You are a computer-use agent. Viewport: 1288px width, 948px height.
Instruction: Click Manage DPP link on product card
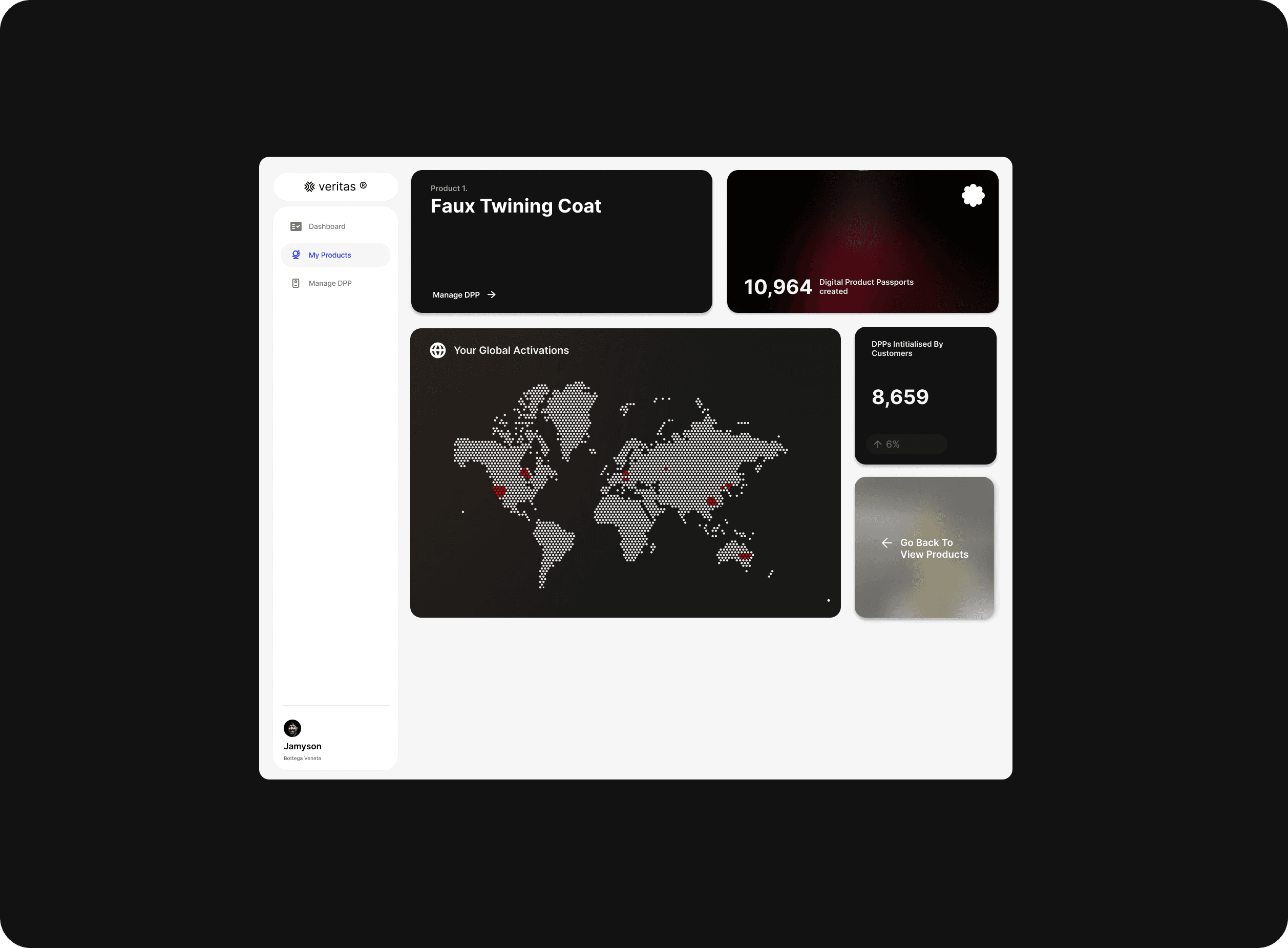[x=464, y=294]
